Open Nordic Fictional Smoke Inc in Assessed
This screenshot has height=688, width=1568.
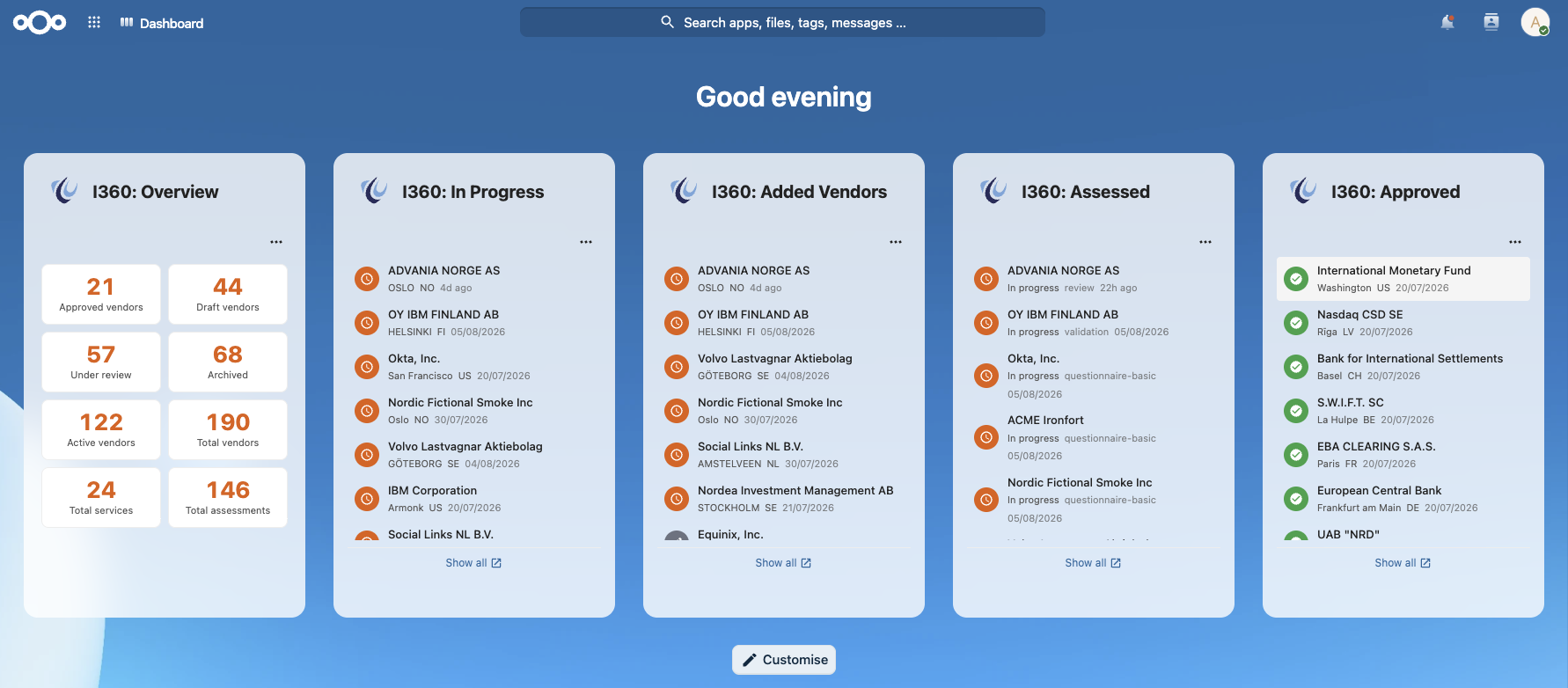[x=1094, y=500]
